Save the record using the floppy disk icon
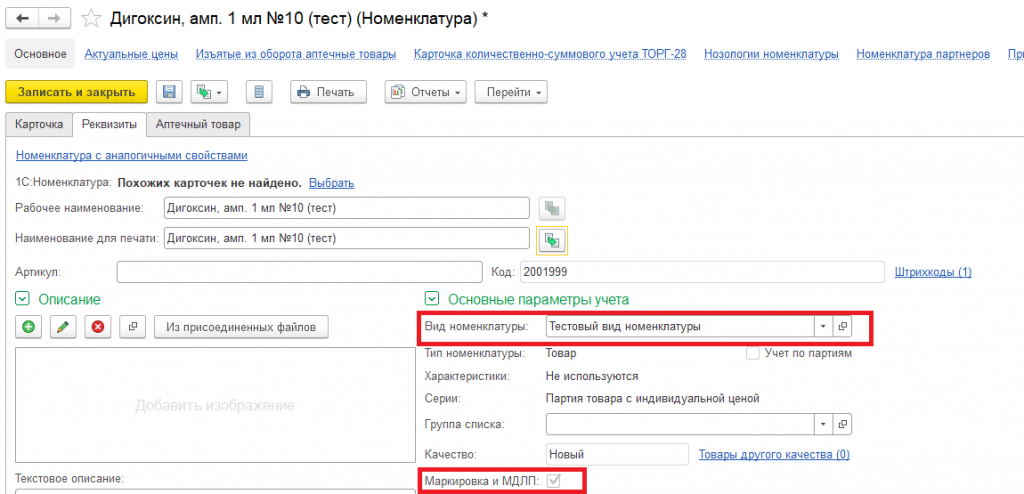 tap(170, 92)
